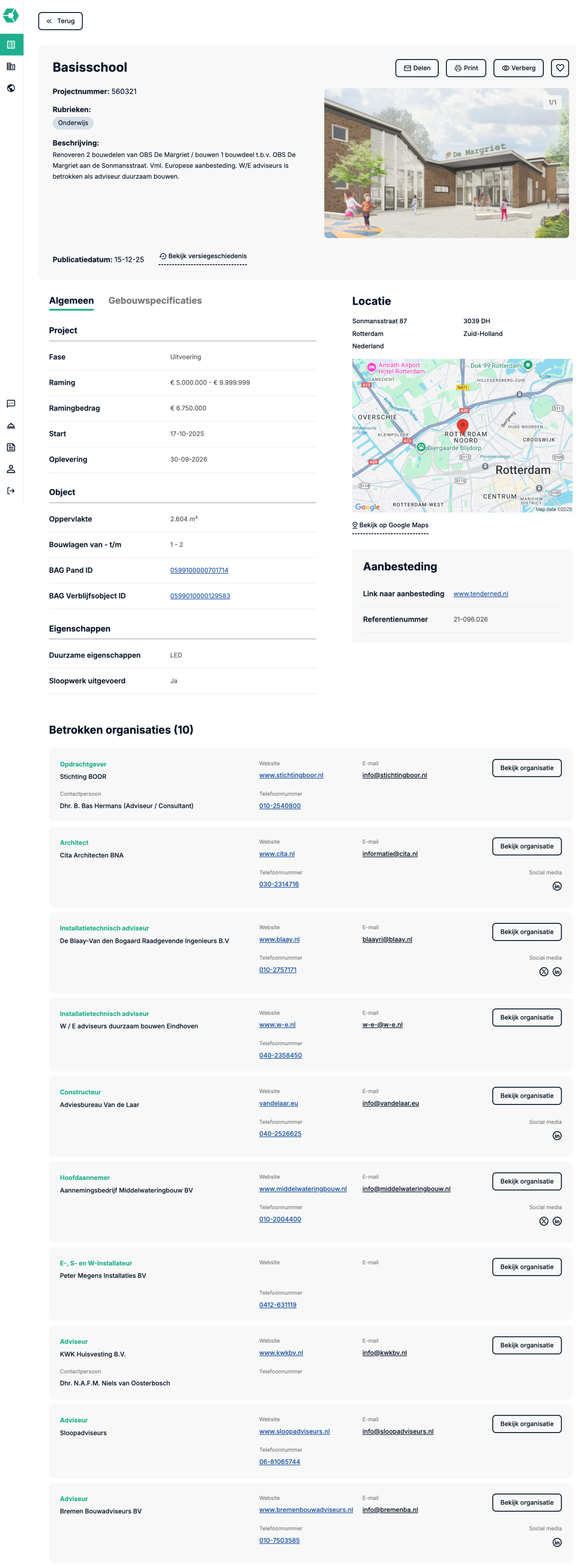Open the Bekijk versiegeschiedenis link
The height and width of the screenshot is (1568, 576).
point(203,256)
